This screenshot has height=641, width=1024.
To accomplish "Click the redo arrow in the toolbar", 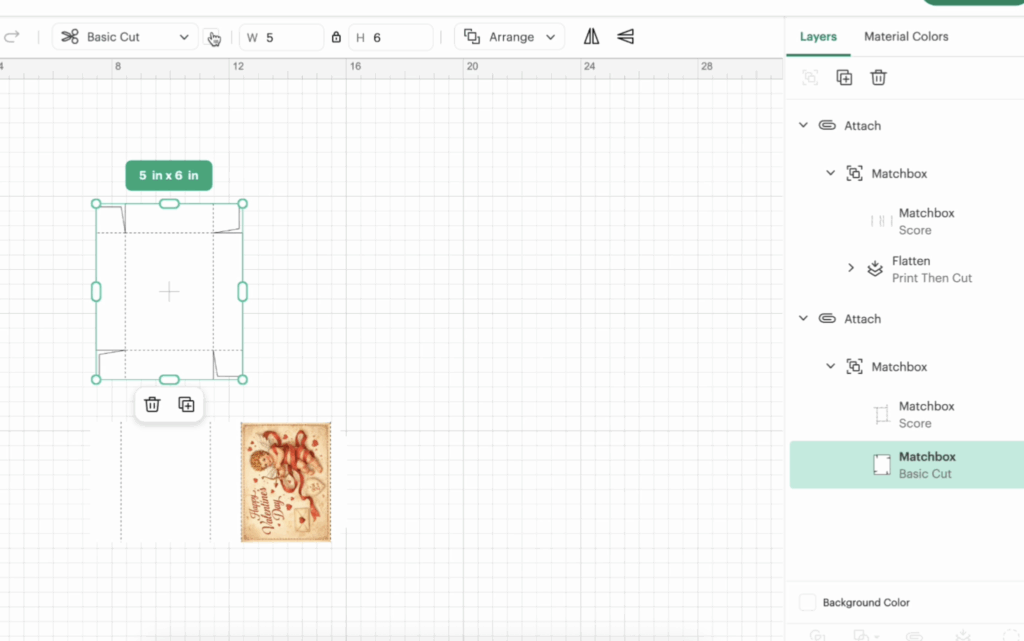I will tap(12, 37).
